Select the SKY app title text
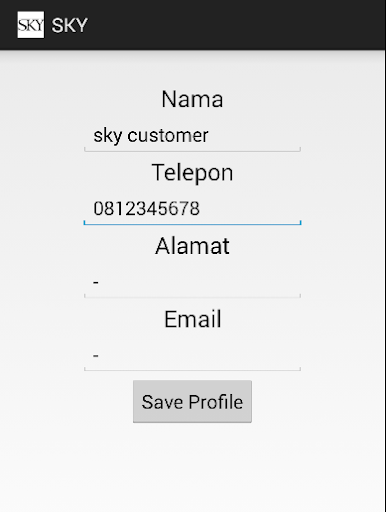Screen dimensions: 386x512 pos(69,25)
